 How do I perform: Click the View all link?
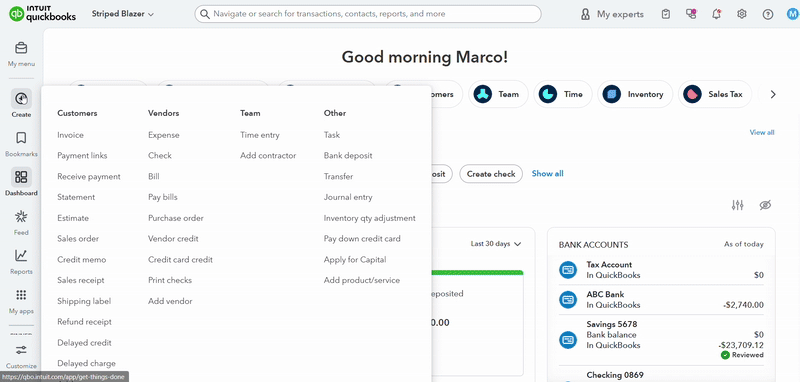click(x=762, y=132)
